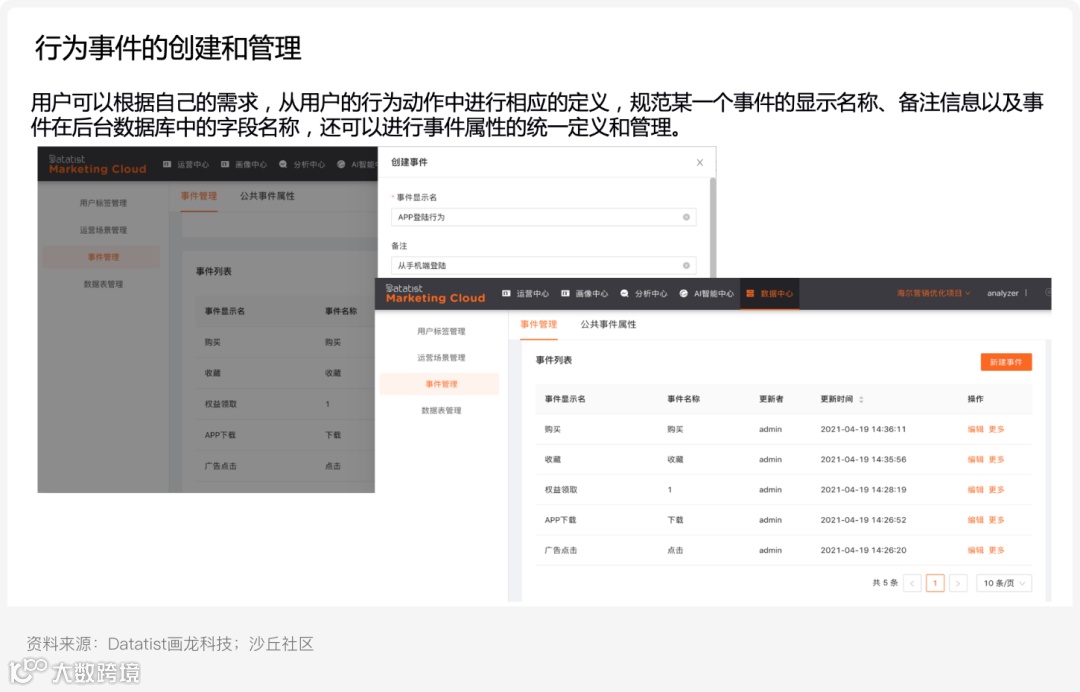Screen dimensions: 1080x692
Task: Sort by 更新时间 column arrows
Action: [x=861, y=399]
